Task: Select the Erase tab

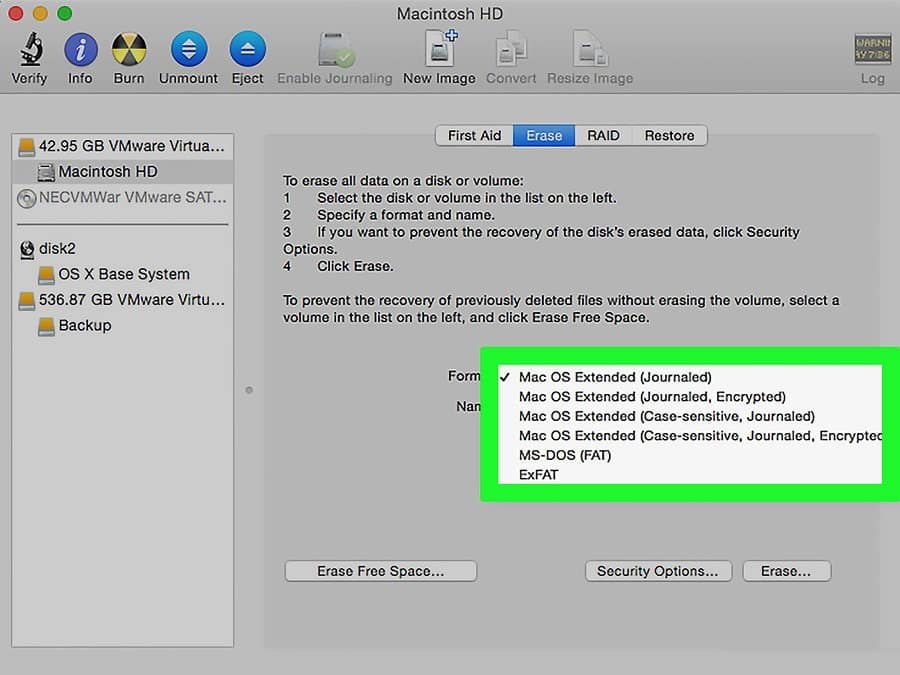Action: pyautogui.click(x=544, y=135)
